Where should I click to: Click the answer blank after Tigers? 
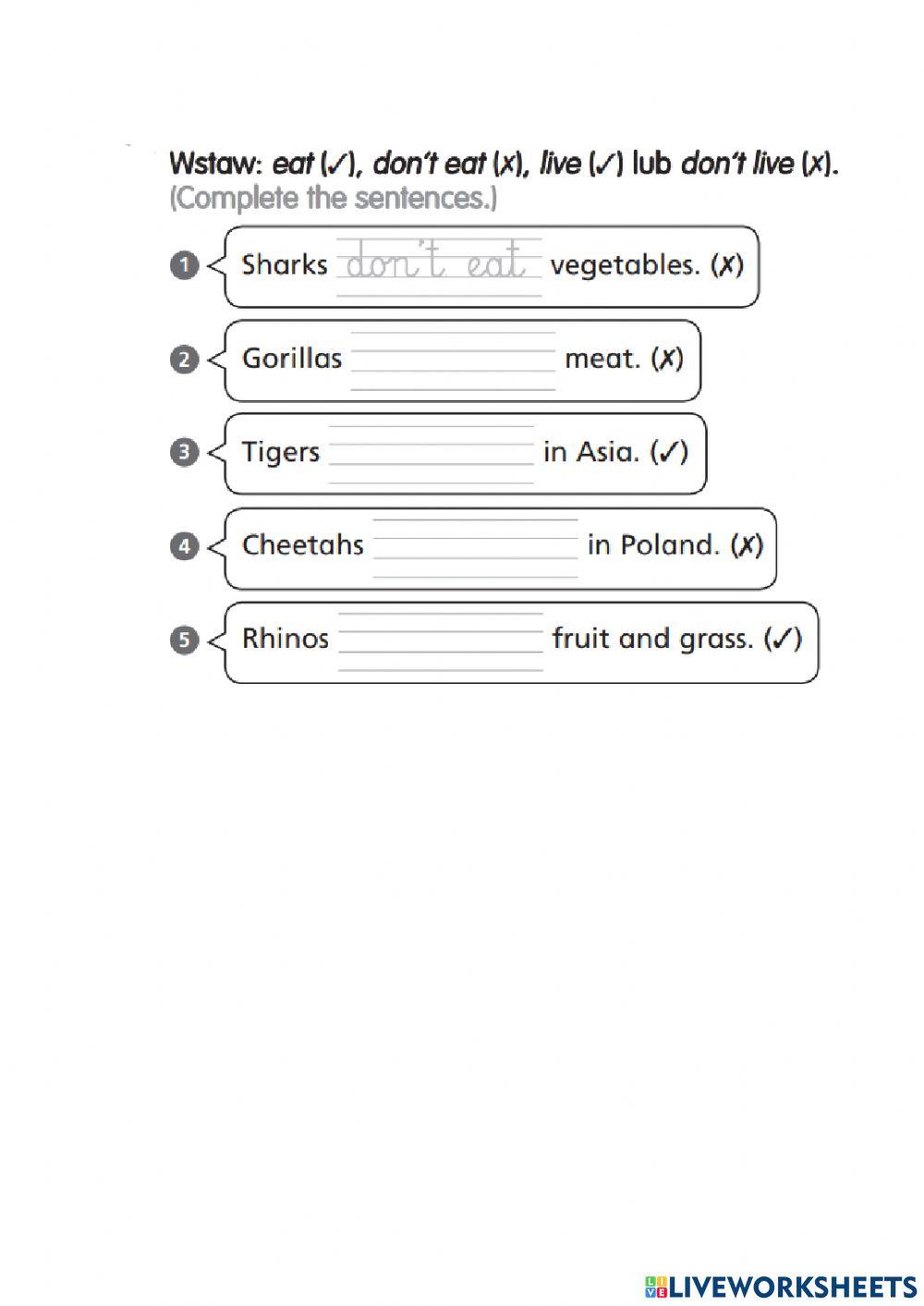[432, 454]
